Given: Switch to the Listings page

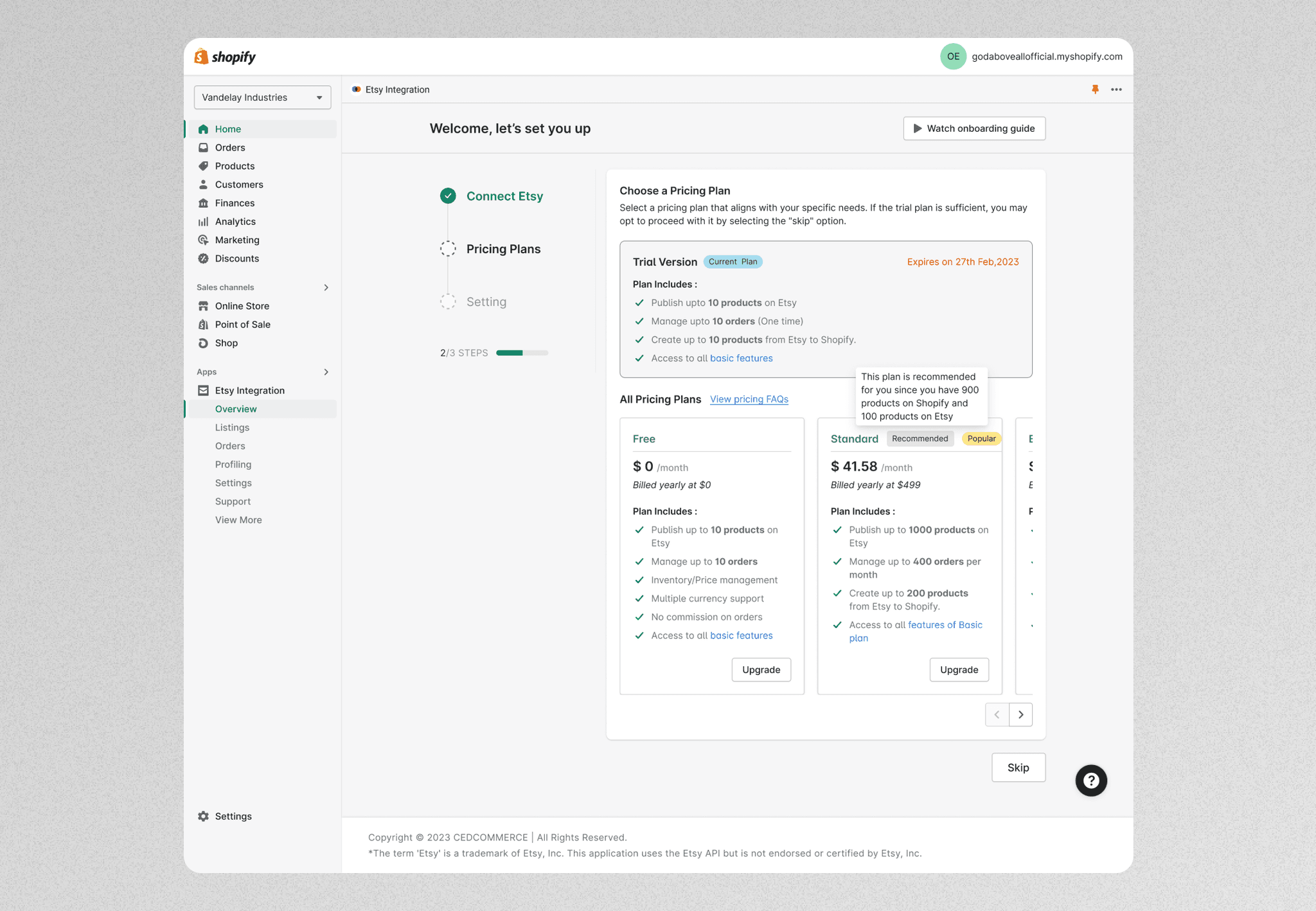Looking at the screenshot, I should [232, 427].
